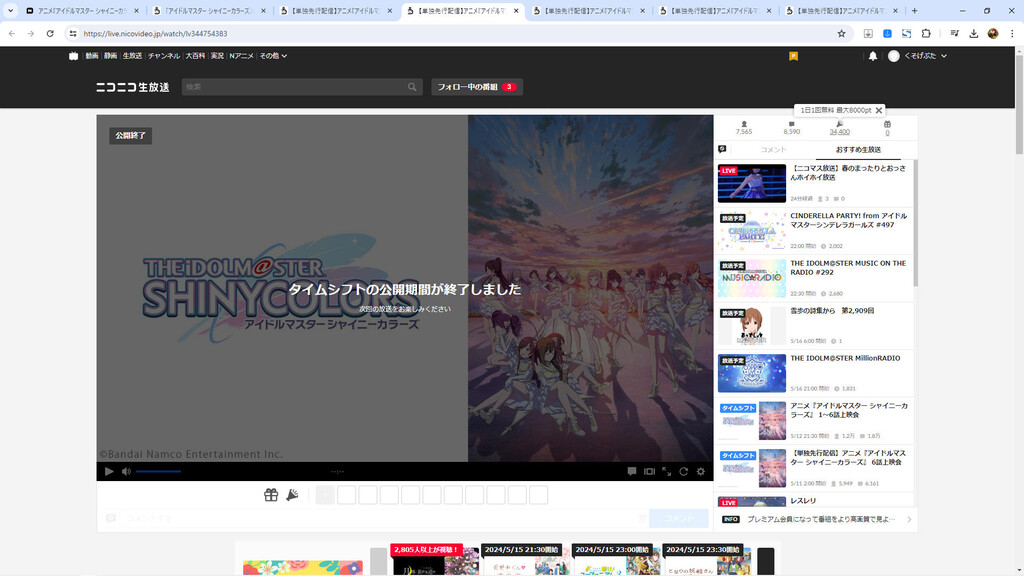Click the party popper cheer icon
The height and width of the screenshot is (576, 1024).
(x=293, y=495)
